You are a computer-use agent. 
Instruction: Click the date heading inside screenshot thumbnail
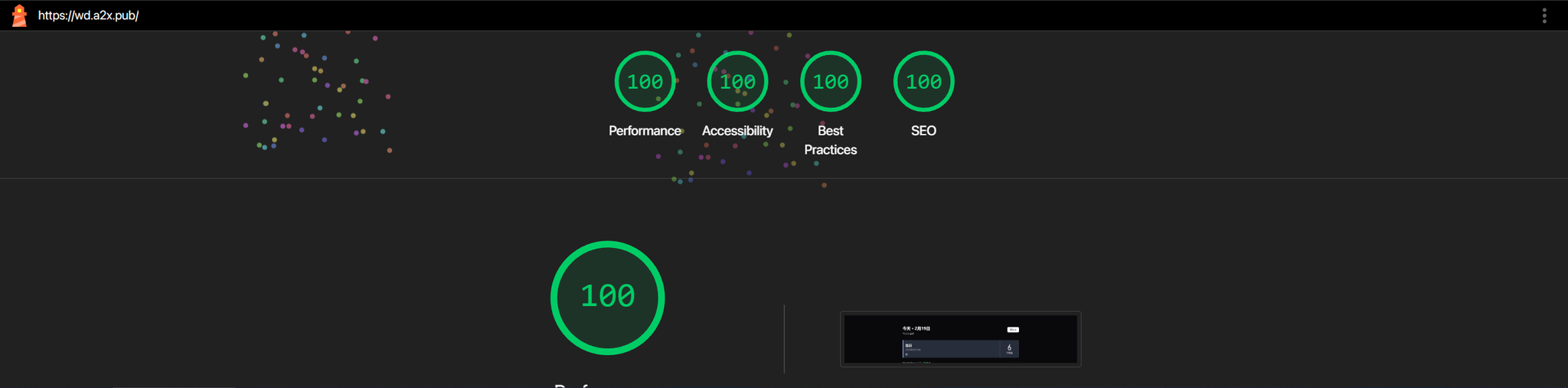point(916,328)
